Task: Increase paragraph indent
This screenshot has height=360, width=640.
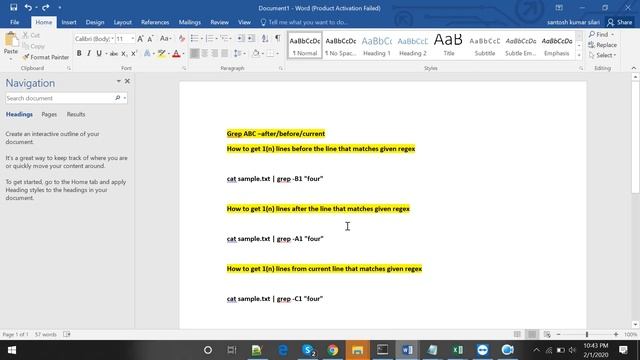Action: point(251,38)
